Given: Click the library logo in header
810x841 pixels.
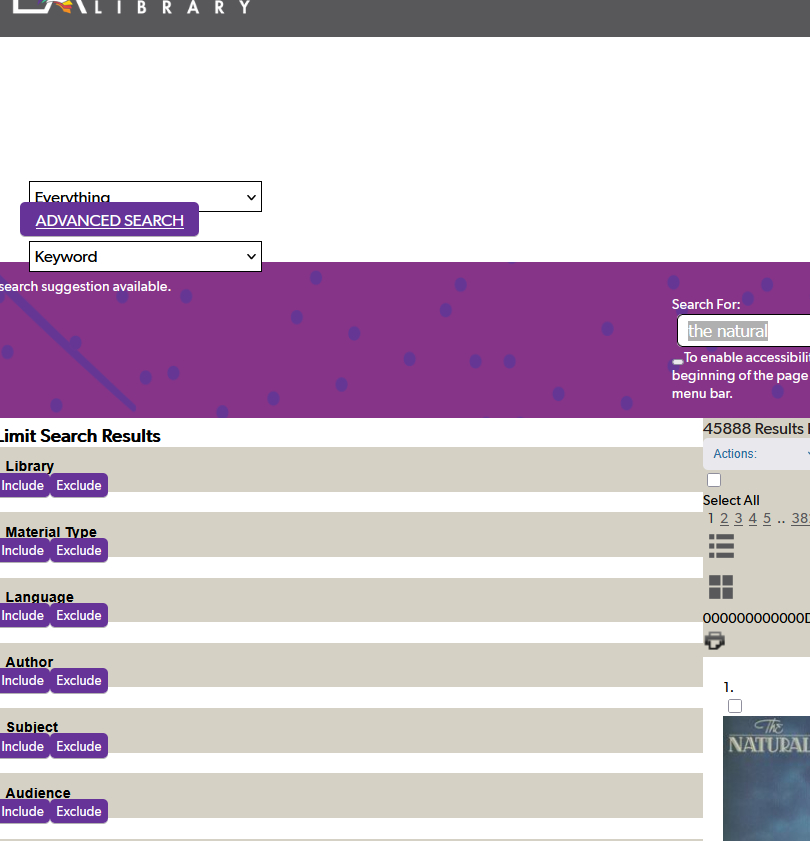Looking at the screenshot, I should point(130,7).
